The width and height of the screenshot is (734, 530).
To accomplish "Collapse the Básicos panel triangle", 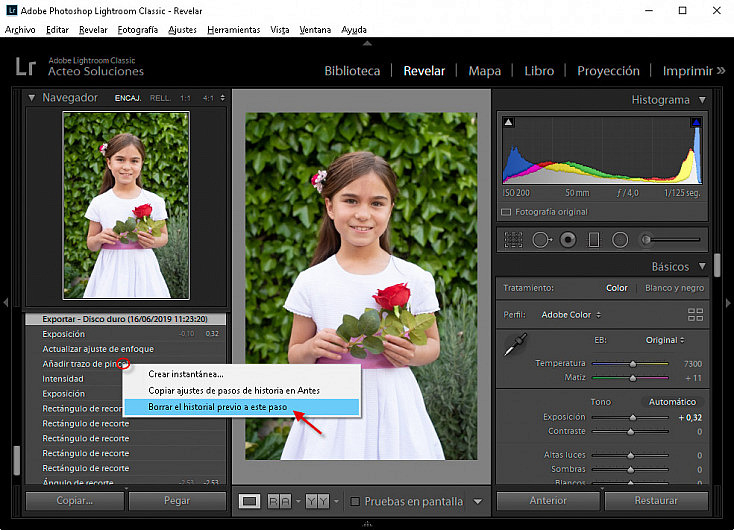I will (x=702, y=266).
